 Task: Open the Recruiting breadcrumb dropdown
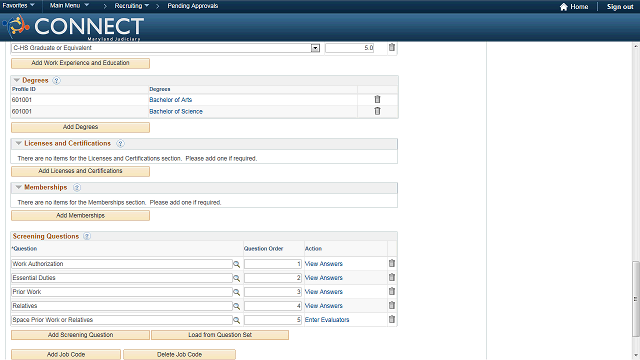131,6
